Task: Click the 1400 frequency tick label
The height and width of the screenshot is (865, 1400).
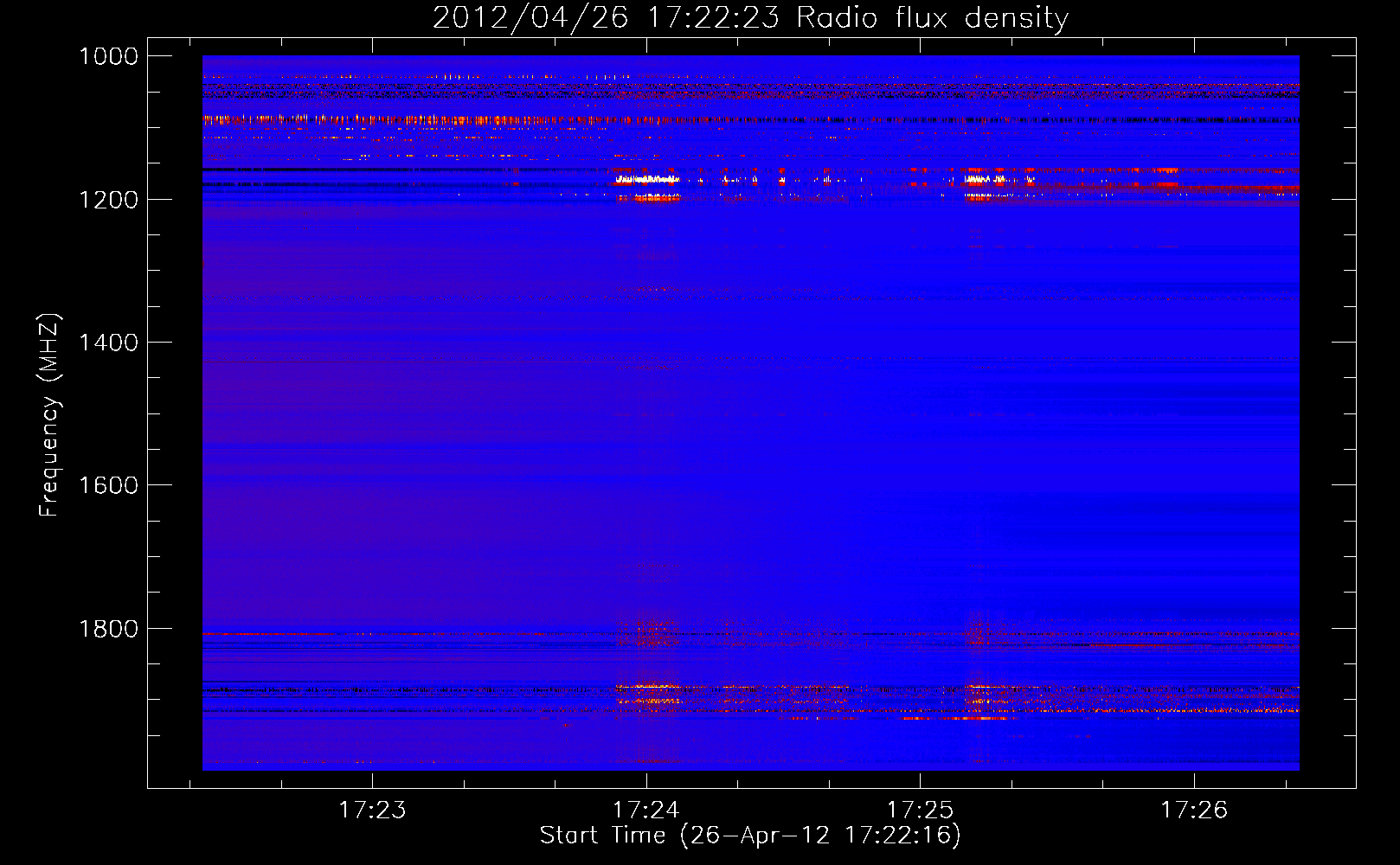Action: pos(109,343)
